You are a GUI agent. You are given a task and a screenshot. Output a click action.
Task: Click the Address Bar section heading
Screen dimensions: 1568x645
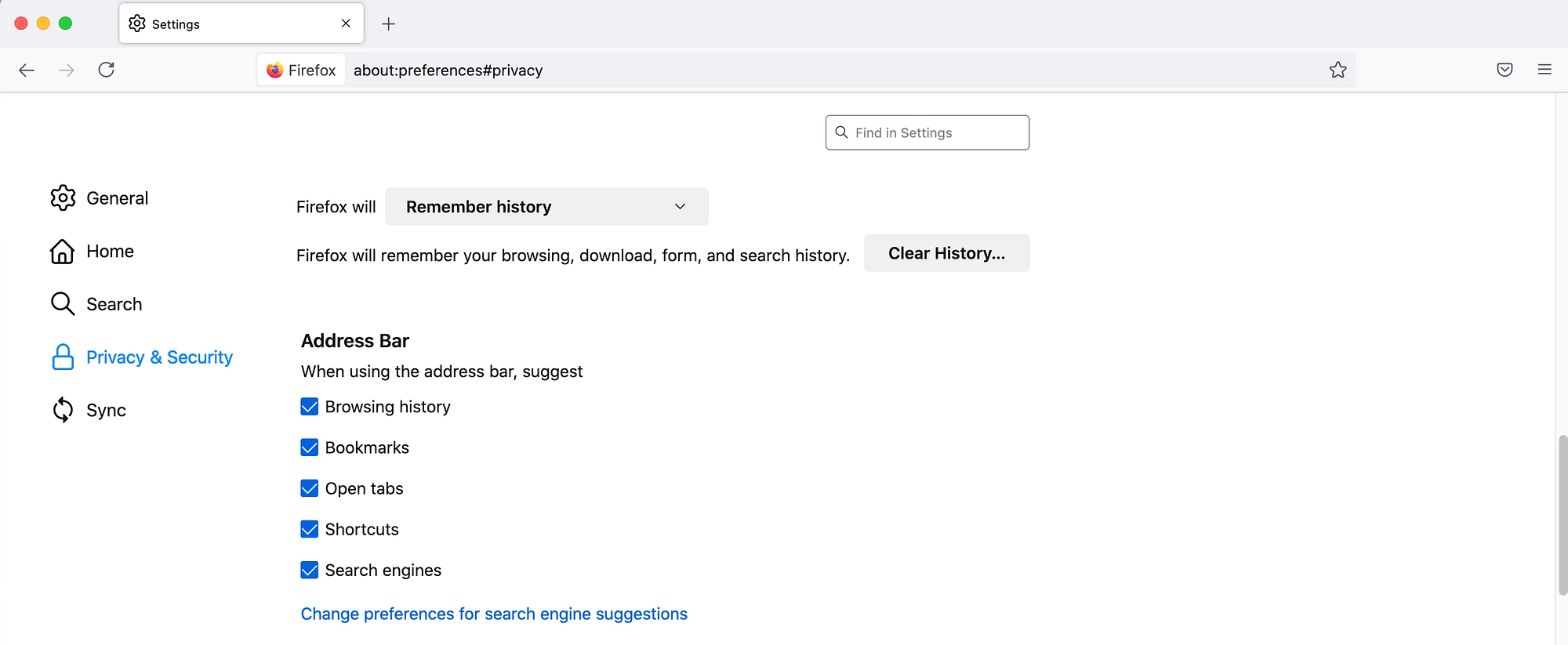pos(355,341)
